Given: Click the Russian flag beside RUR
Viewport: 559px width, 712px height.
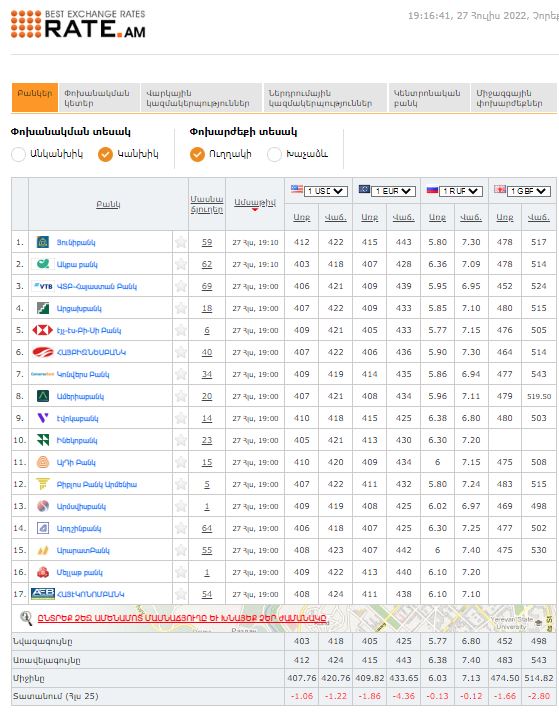Looking at the screenshot, I should click(x=432, y=189).
